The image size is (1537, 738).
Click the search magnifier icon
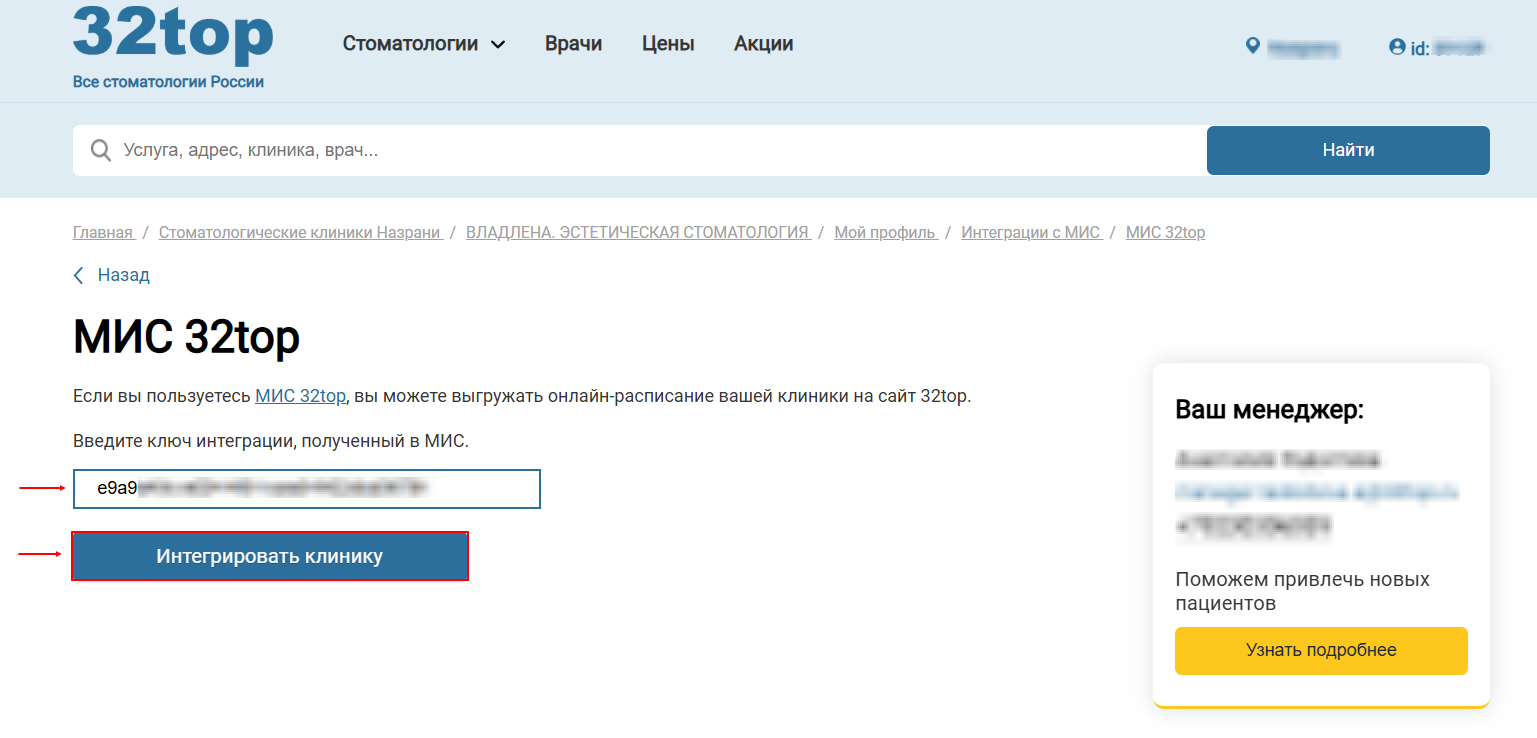click(101, 150)
